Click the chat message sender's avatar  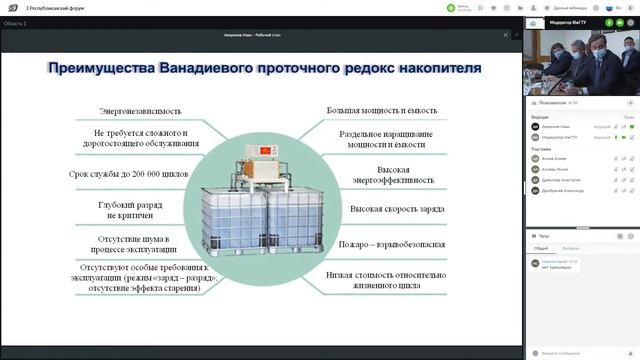pyautogui.click(x=535, y=264)
